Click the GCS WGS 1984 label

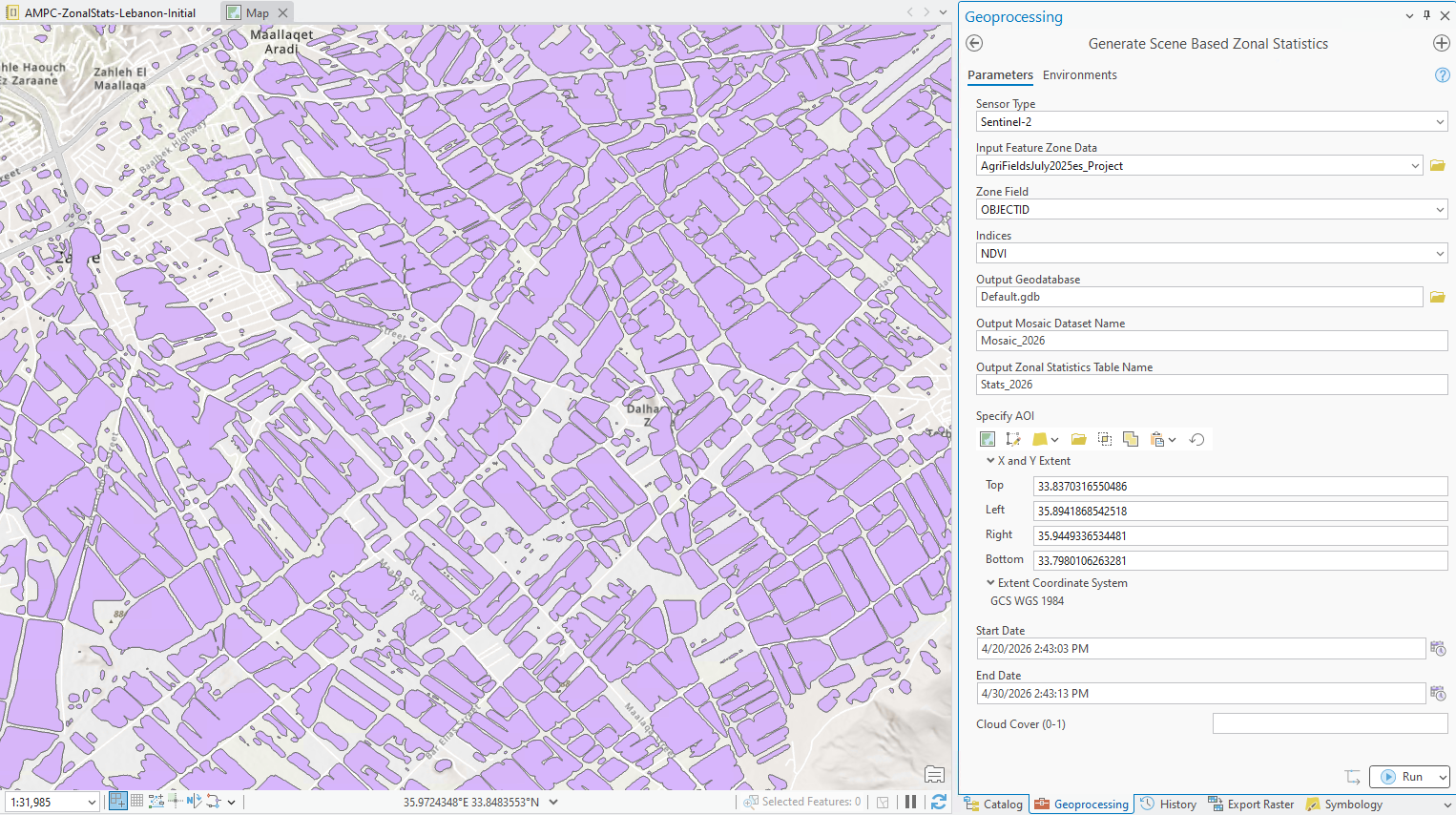coord(1027,601)
